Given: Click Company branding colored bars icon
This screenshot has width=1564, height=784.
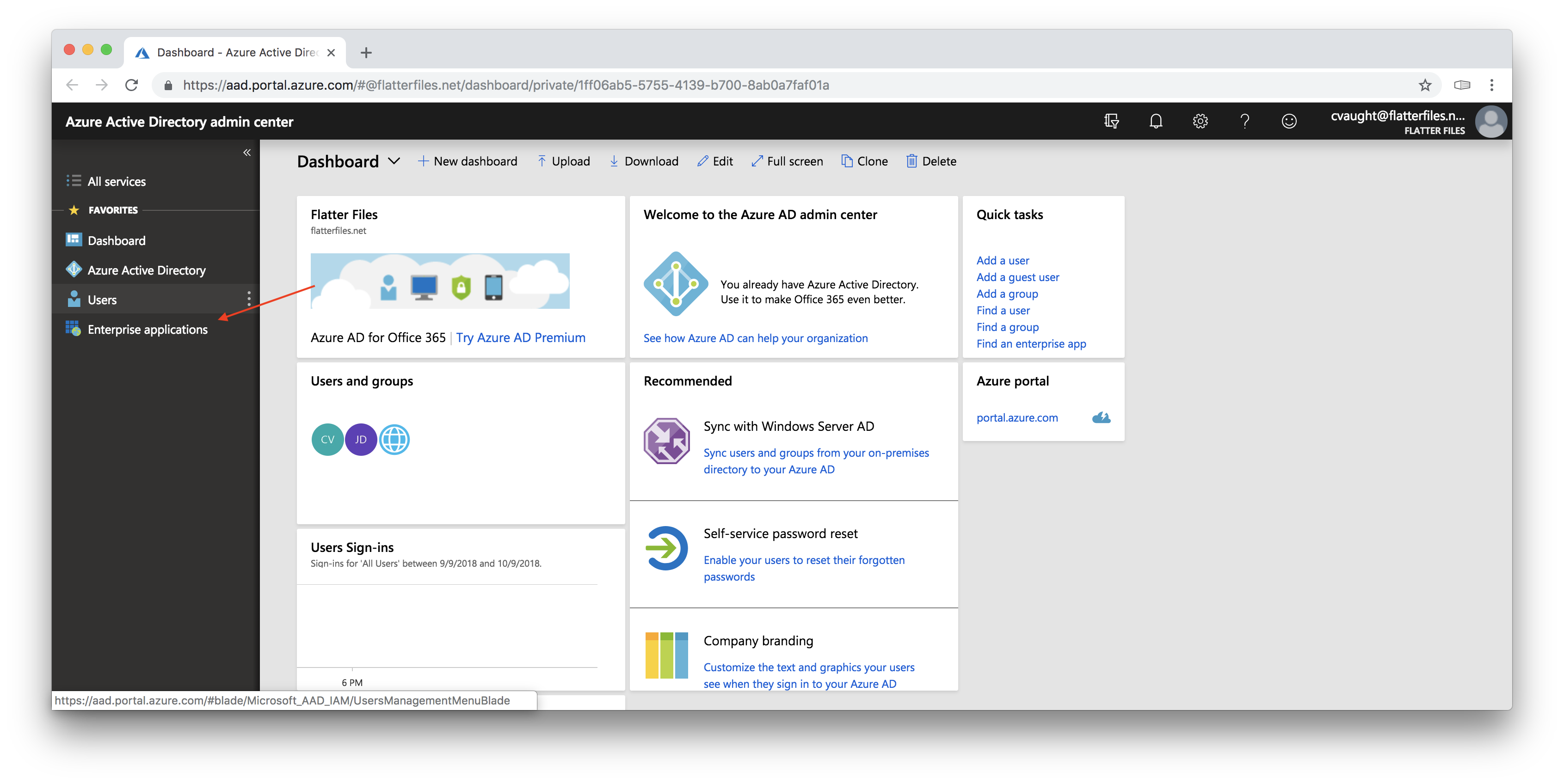Looking at the screenshot, I should [x=666, y=655].
